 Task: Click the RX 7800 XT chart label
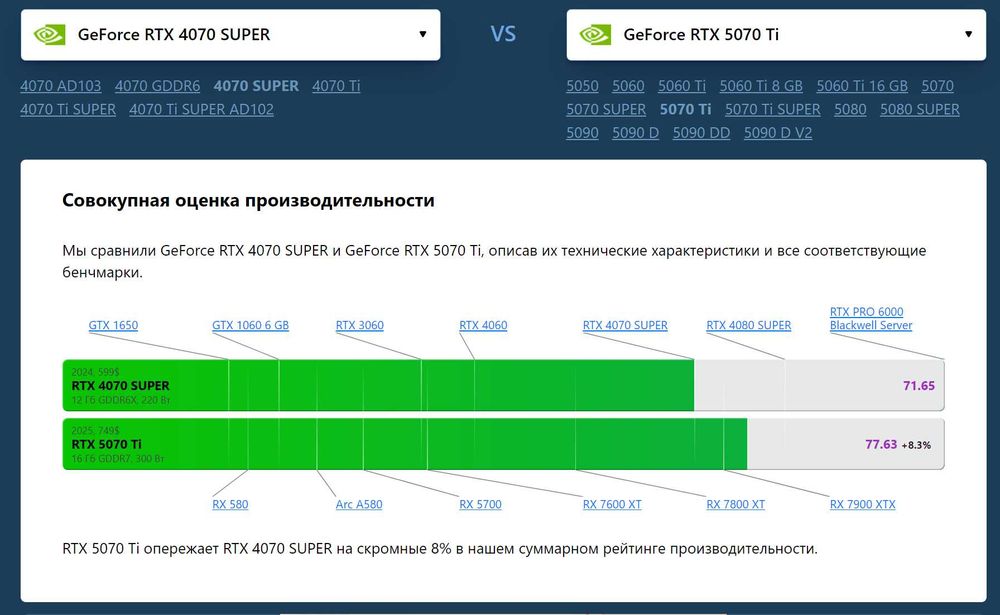pos(735,505)
